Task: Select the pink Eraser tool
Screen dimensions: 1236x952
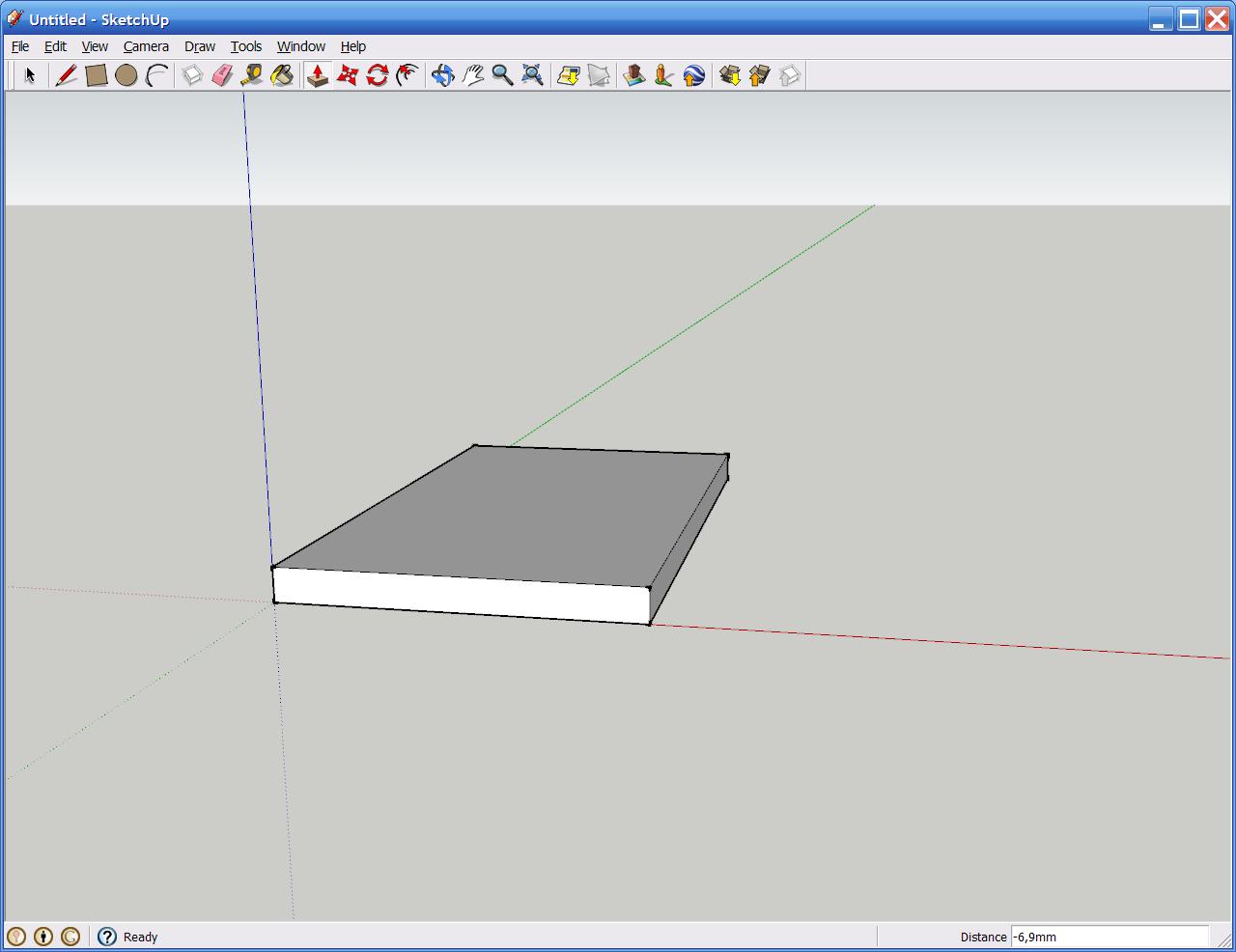Action: click(222, 75)
